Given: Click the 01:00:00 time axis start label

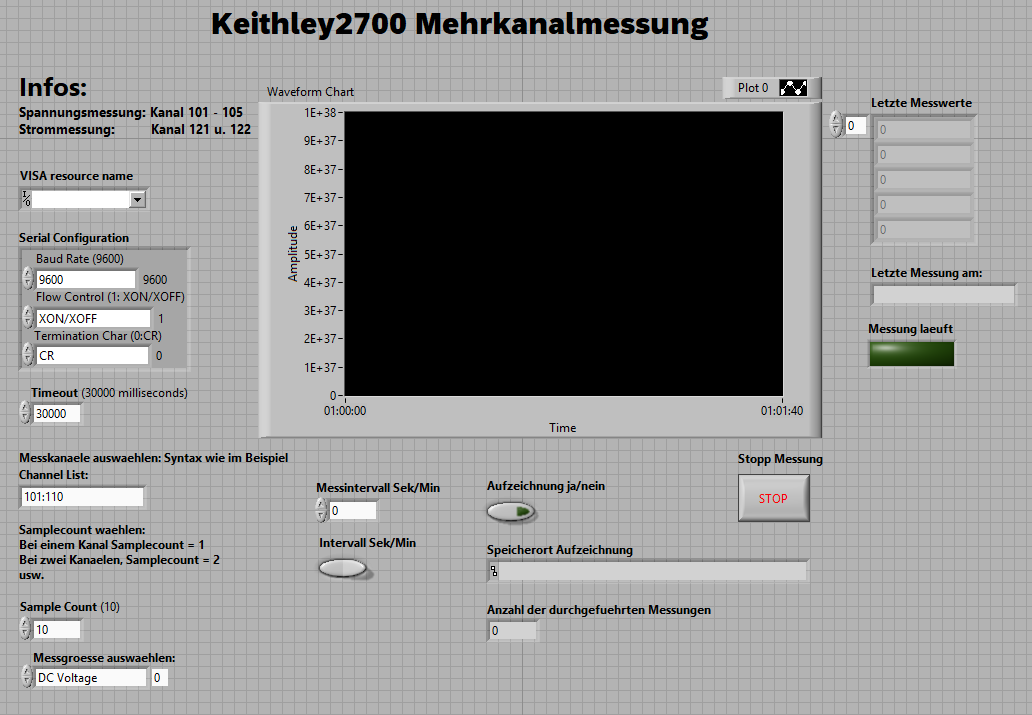Looking at the screenshot, I should (x=345, y=411).
